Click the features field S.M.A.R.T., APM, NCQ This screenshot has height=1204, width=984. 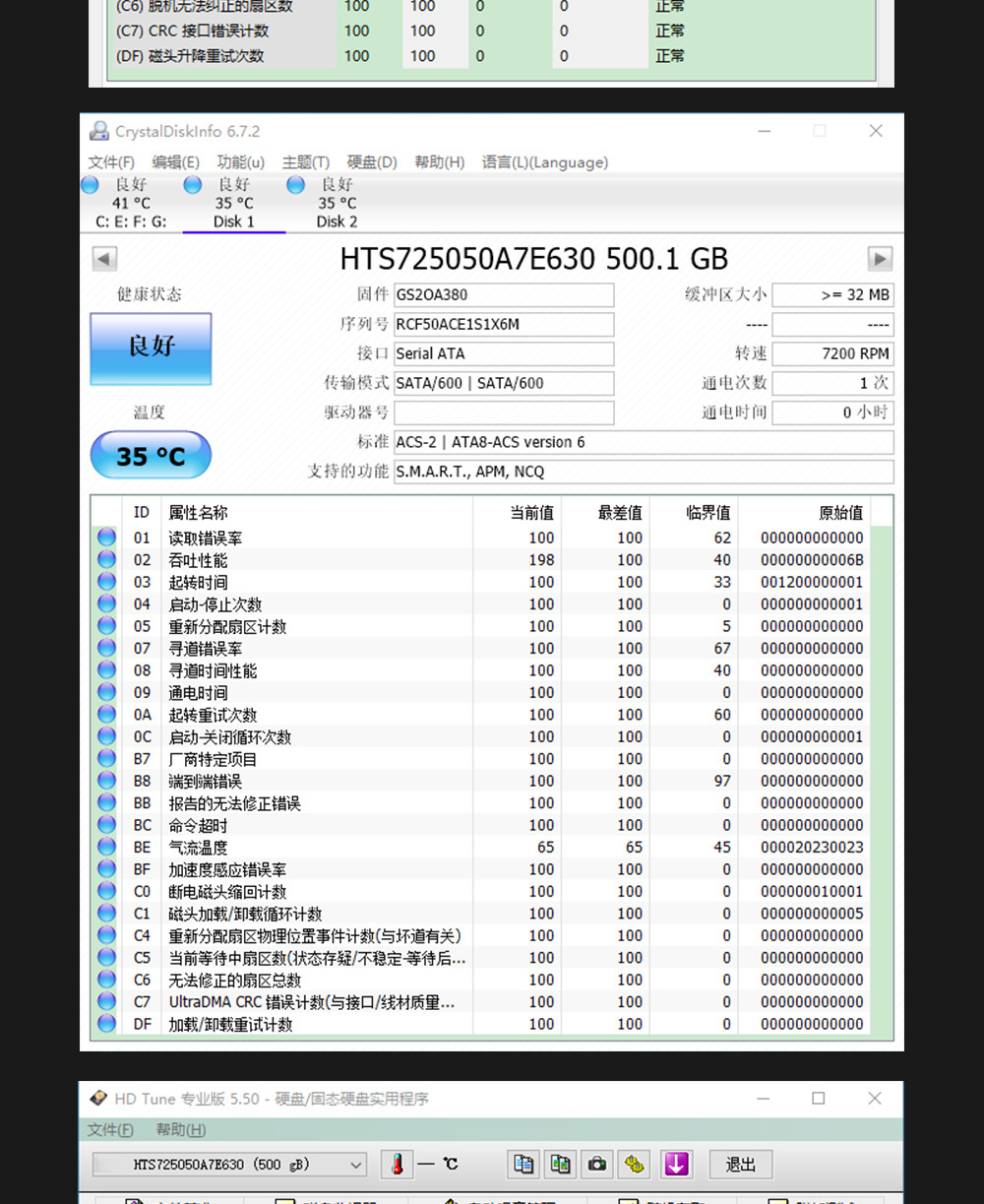coord(644,472)
